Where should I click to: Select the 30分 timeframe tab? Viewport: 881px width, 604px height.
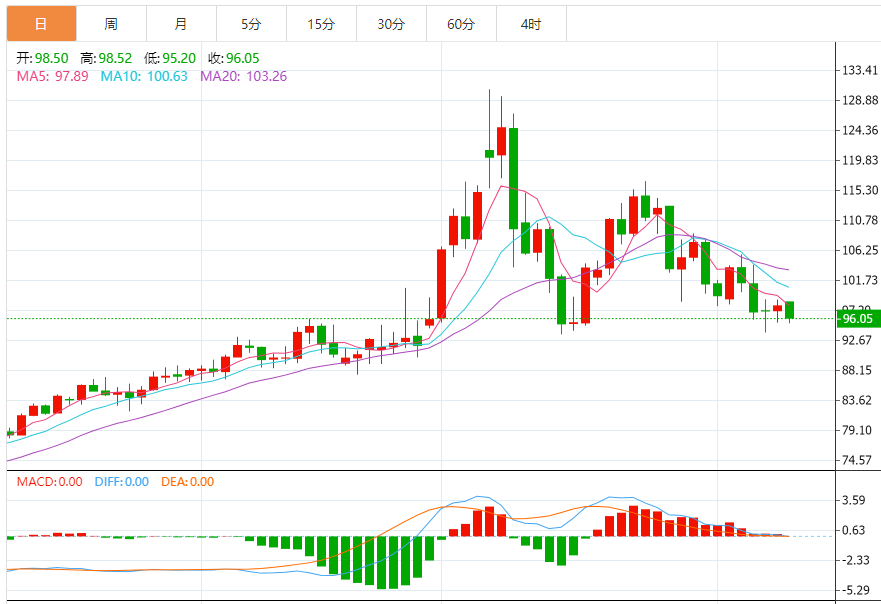391,23
